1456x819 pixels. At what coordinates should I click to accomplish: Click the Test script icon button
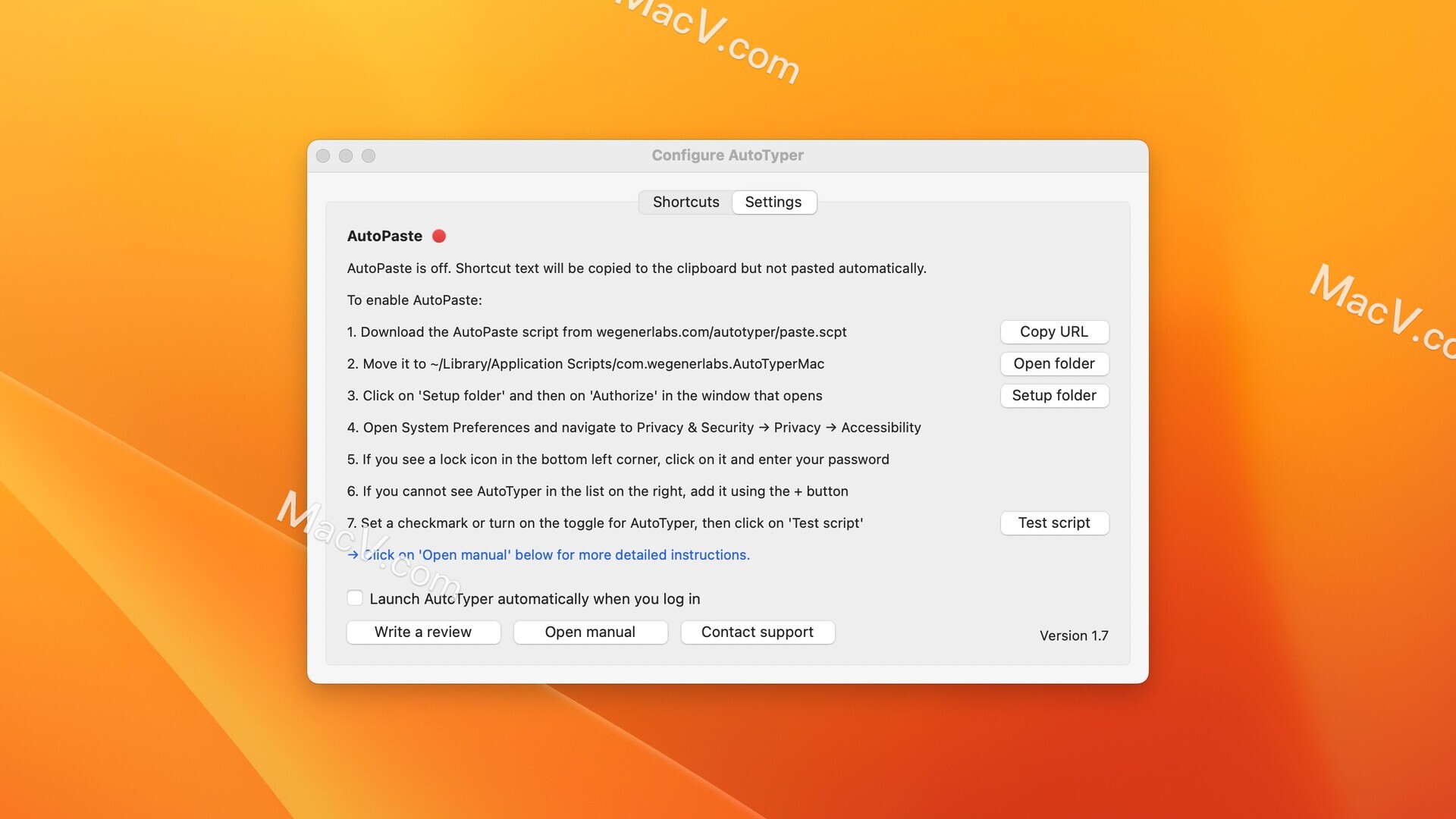coord(1053,522)
